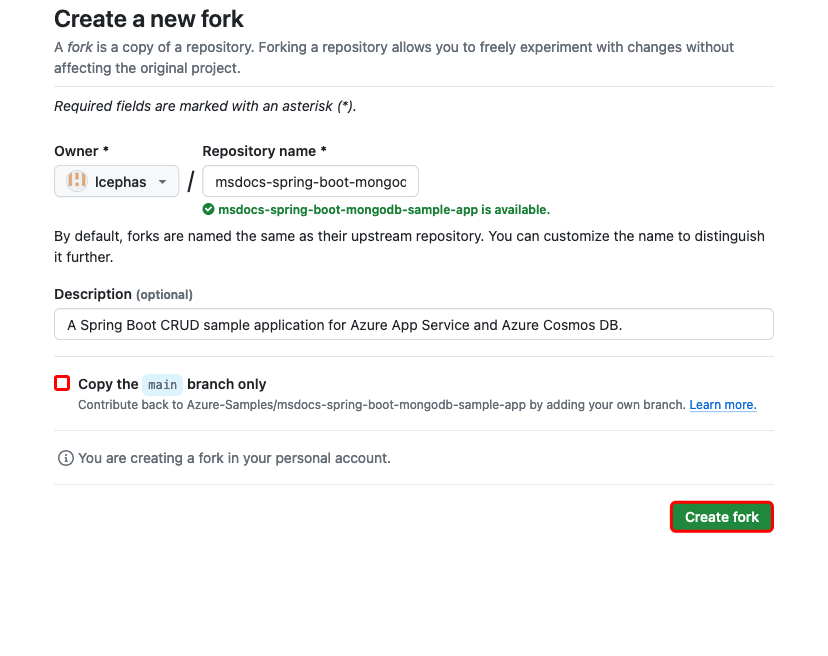This screenshot has width=828, height=656.
Task: Focus the Repository name input field
Action: coord(310,182)
